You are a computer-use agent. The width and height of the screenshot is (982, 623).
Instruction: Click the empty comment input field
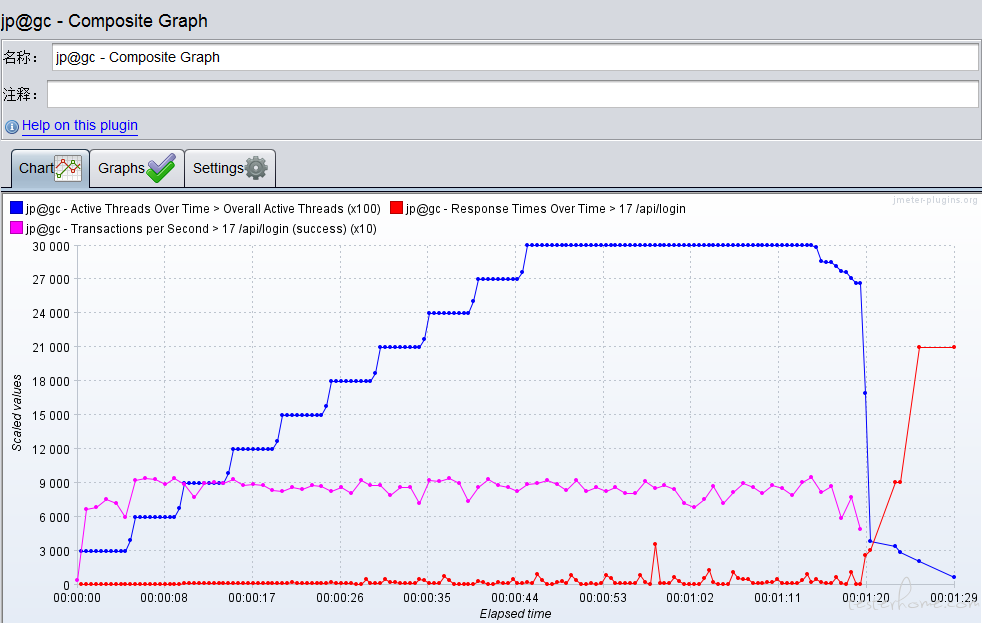coord(512,95)
